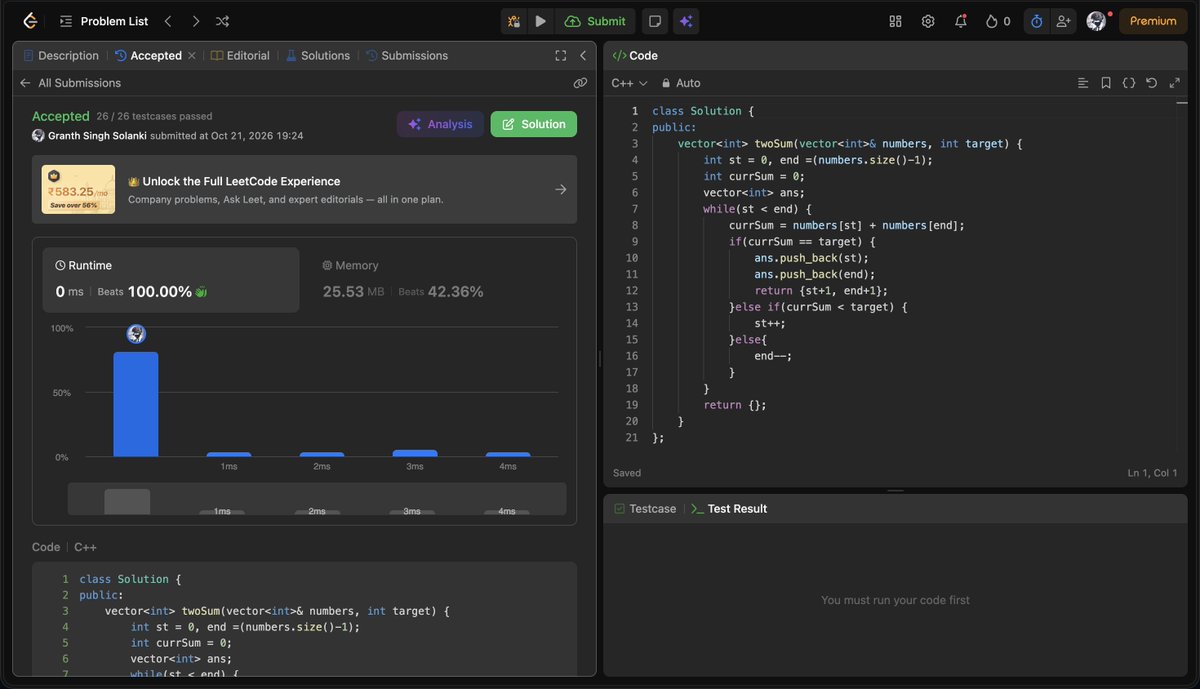
Task: Switch to the Description tab
Action: point(61,56)
